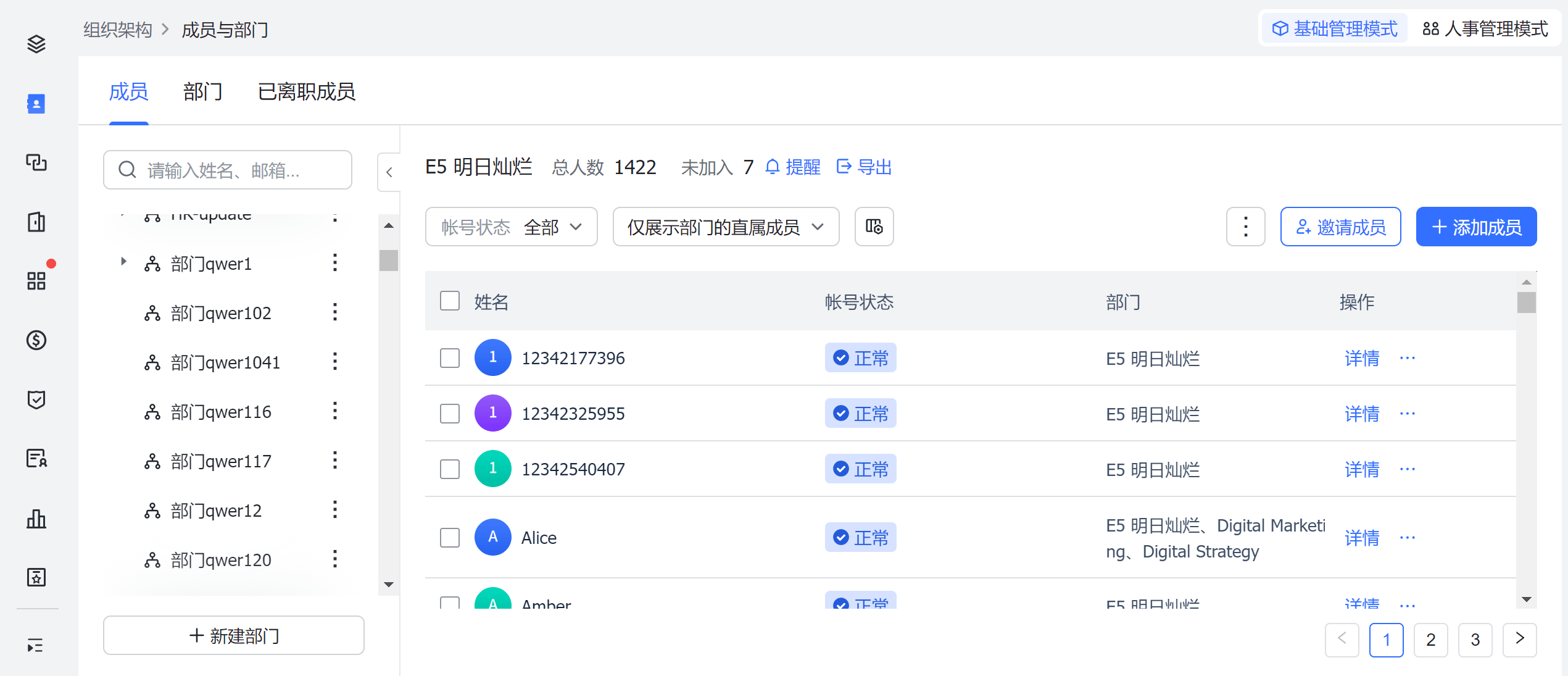
Task: Open the contacts address book sidebar icon
Action: pyautogui.click(x=36, y=104)
